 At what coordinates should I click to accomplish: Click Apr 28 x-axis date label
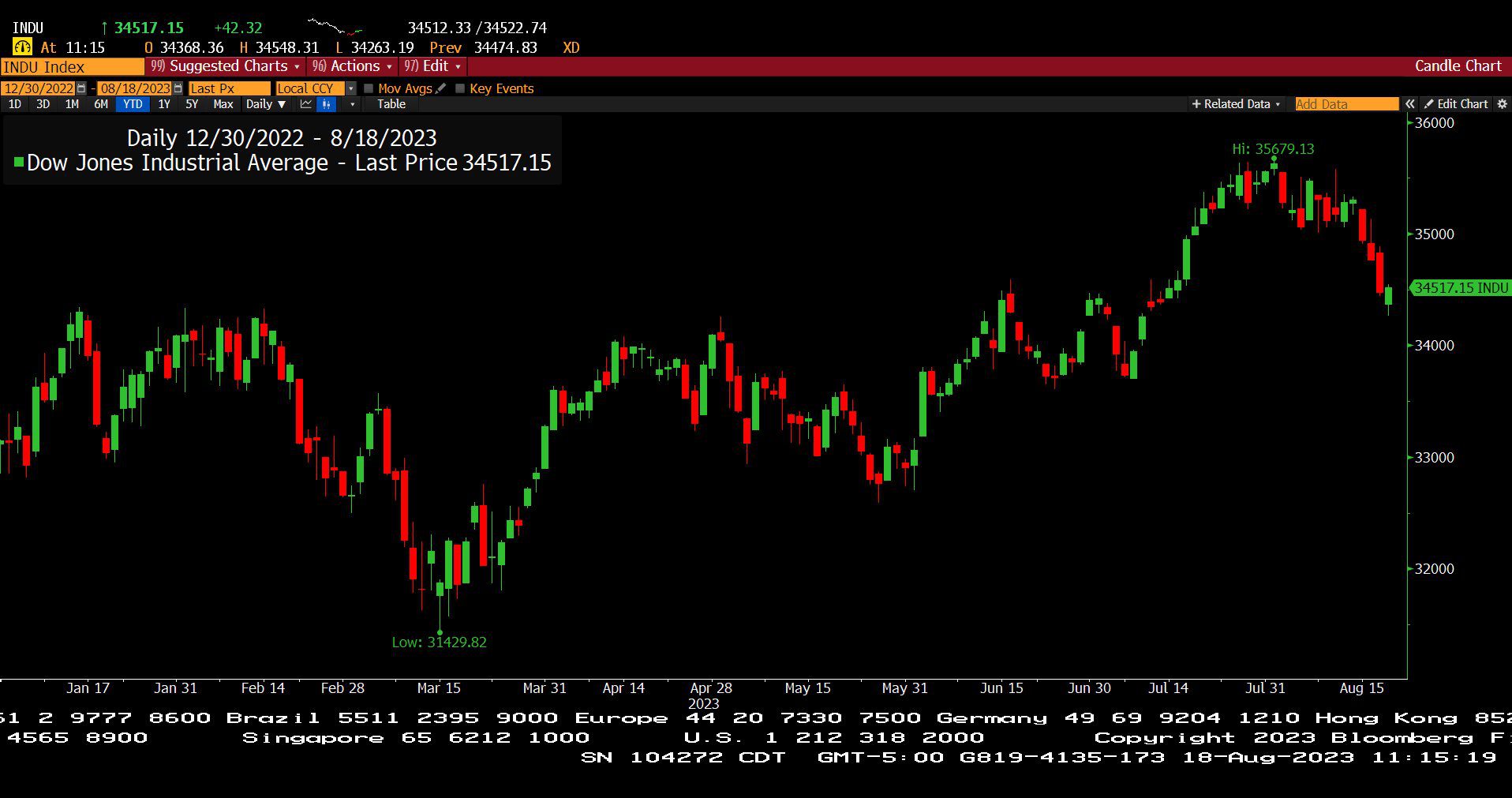pyautogui.click(x=711, y=688)
